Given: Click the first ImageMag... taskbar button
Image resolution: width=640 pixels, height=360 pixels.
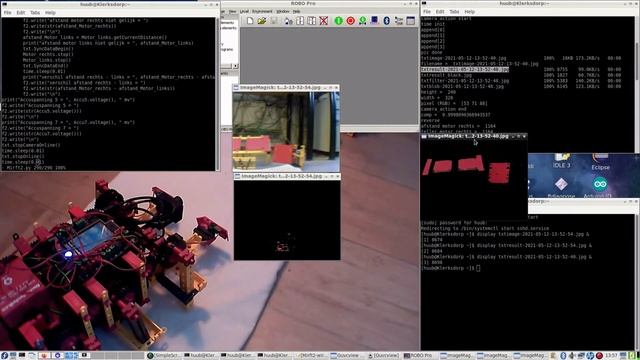Looking at the screenshot, I should coord(457,356).
